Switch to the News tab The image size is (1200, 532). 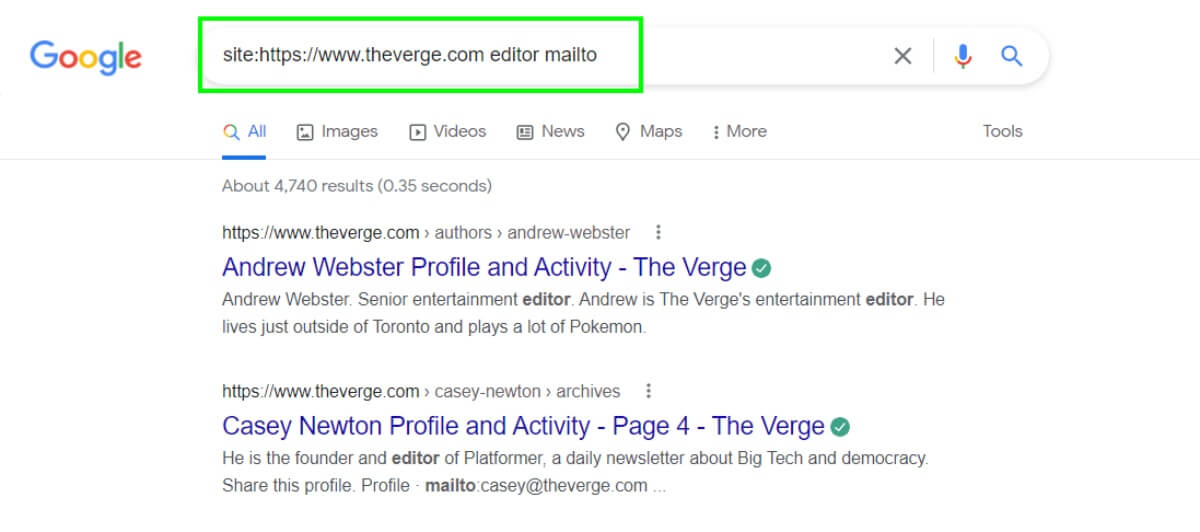(551, 131)
